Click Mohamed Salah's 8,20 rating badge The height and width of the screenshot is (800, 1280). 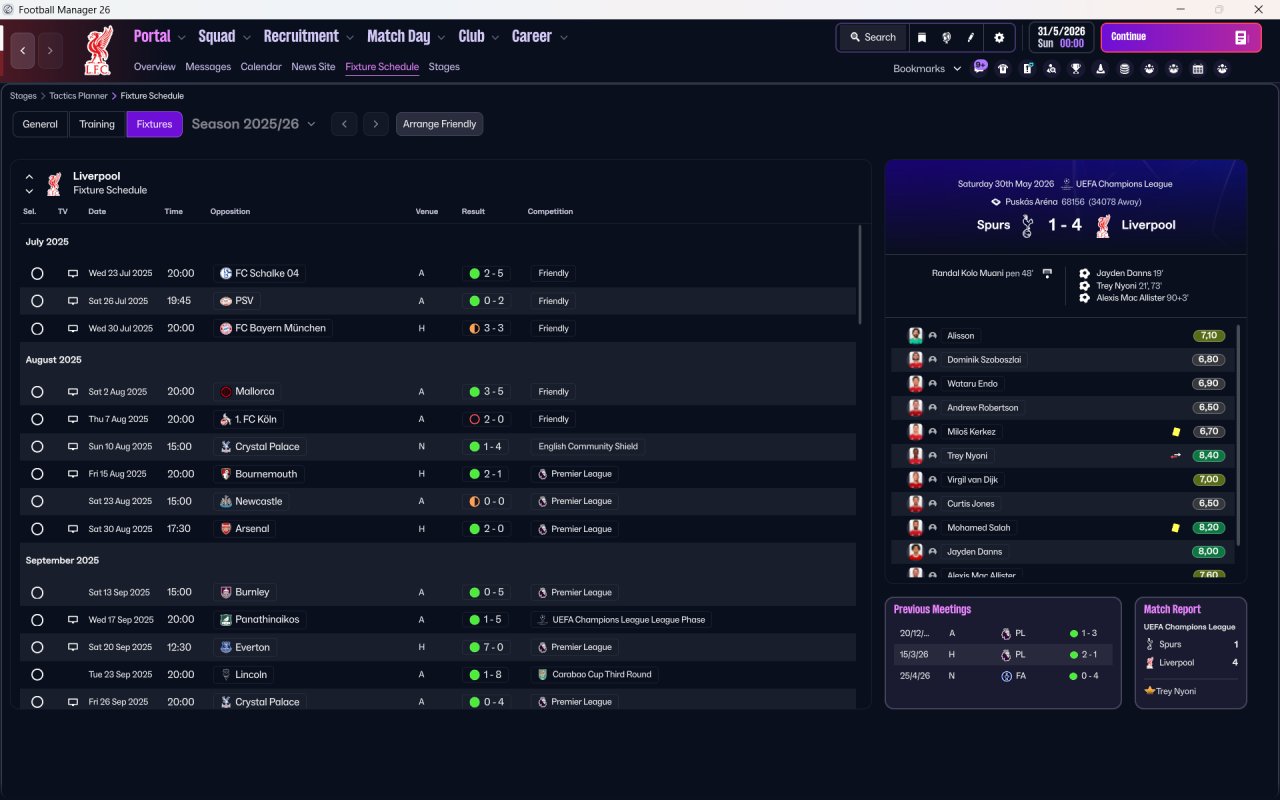pos(1209,528)
